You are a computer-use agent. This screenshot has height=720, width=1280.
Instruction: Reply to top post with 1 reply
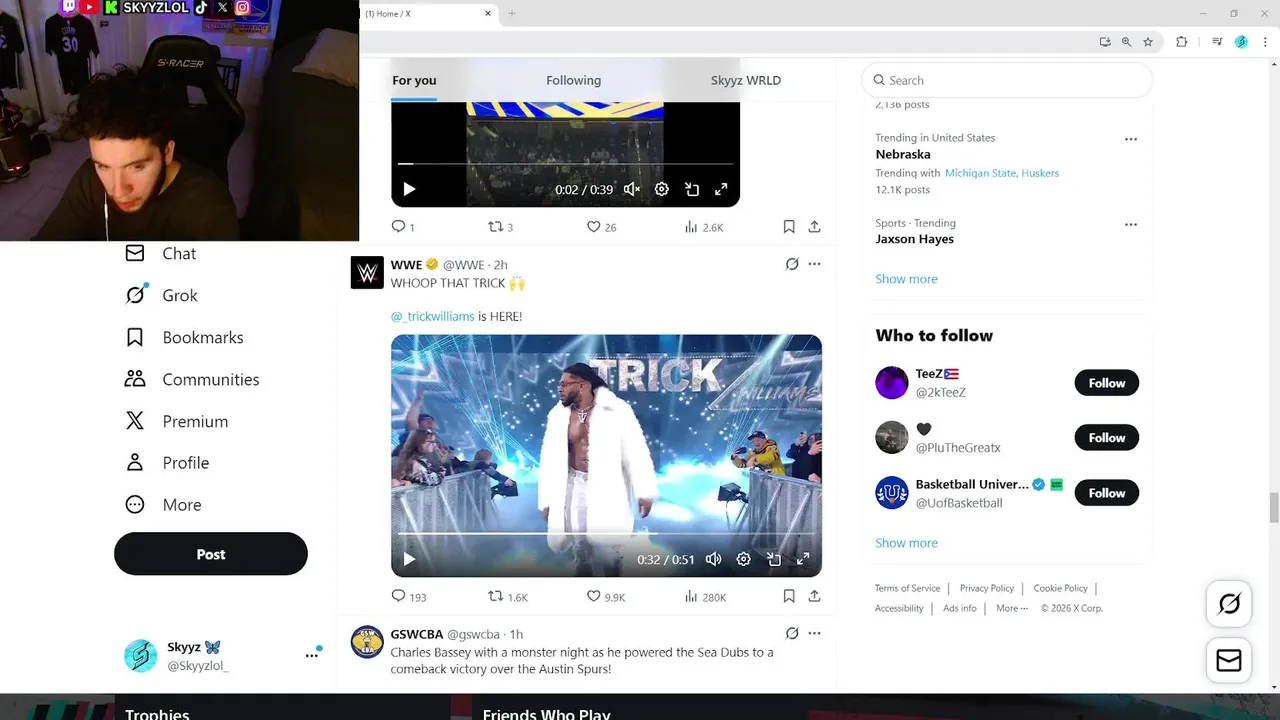click(403, 227)
